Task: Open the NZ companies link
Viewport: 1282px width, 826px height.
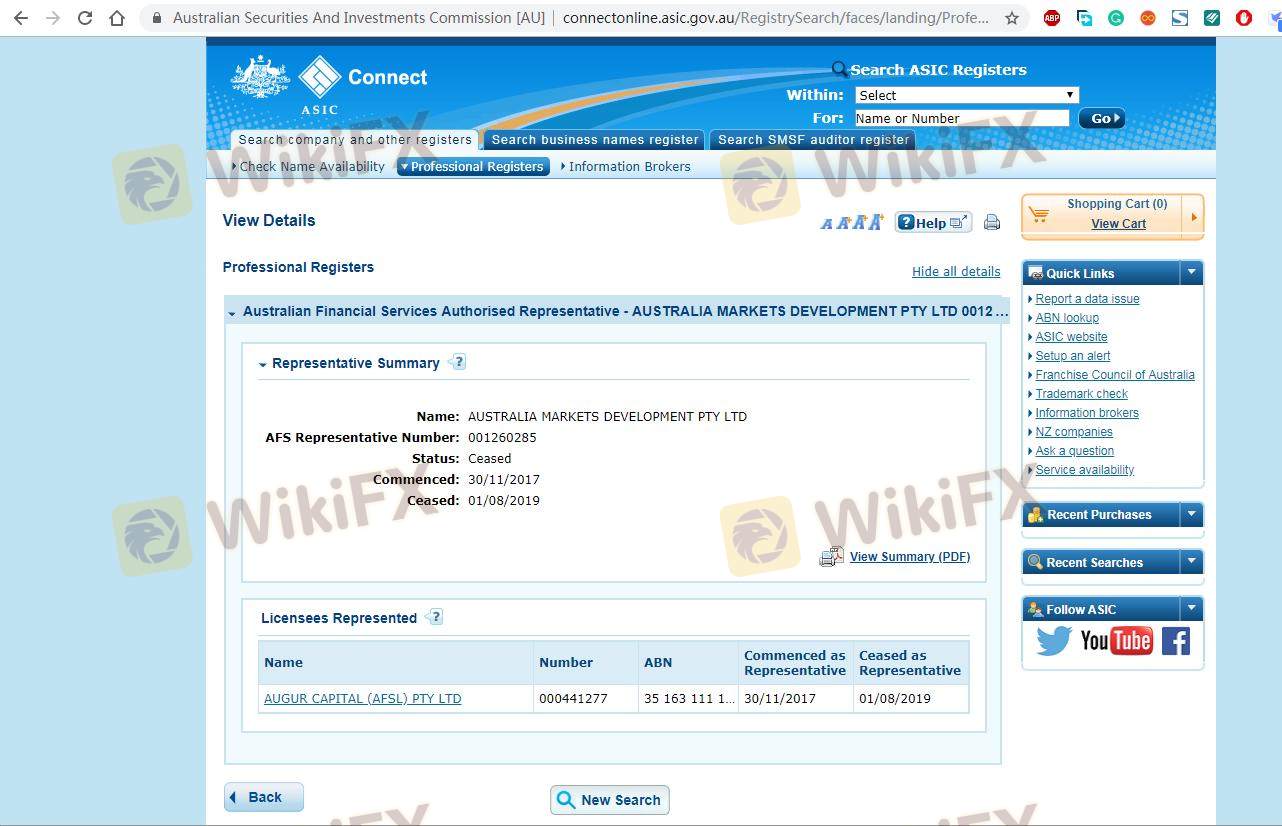Action: [x=1074, y=432]
